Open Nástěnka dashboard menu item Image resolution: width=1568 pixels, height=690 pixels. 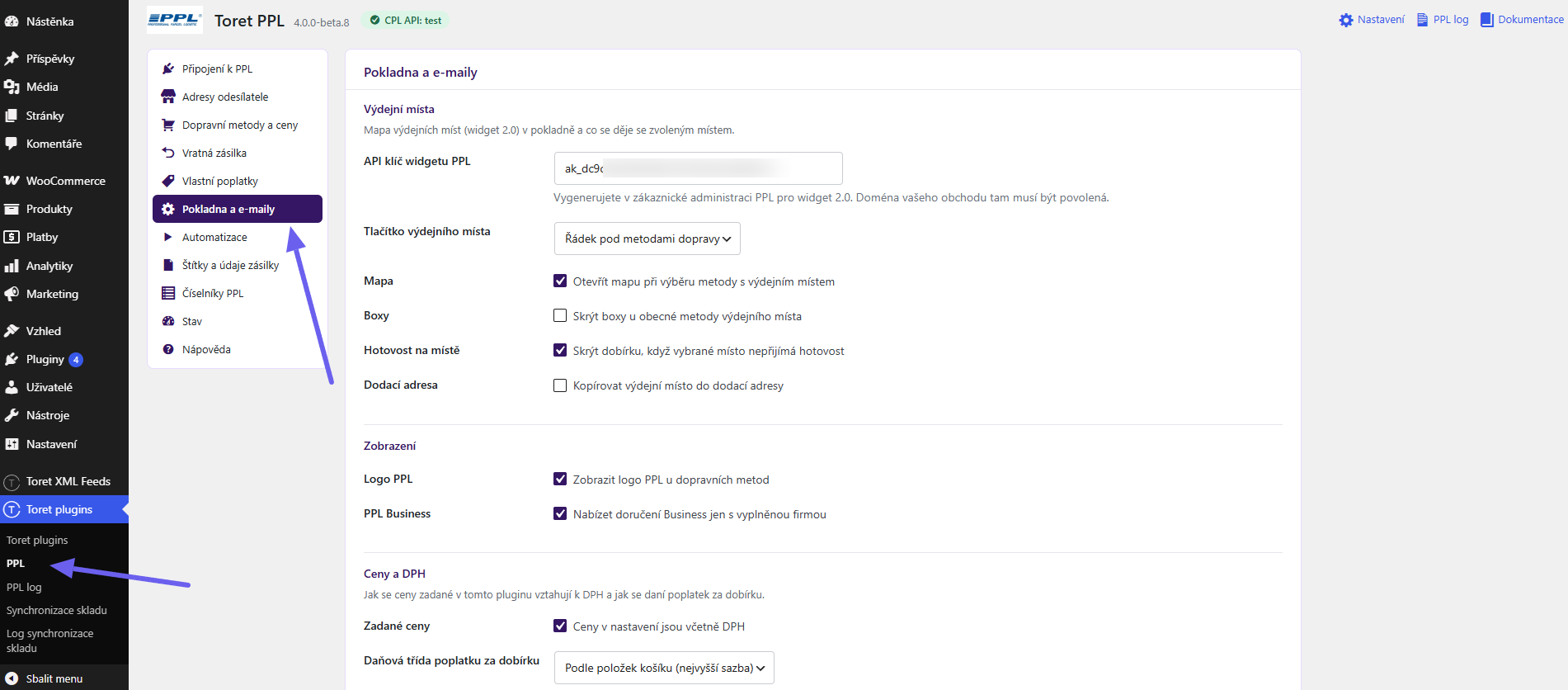(64, 21)
